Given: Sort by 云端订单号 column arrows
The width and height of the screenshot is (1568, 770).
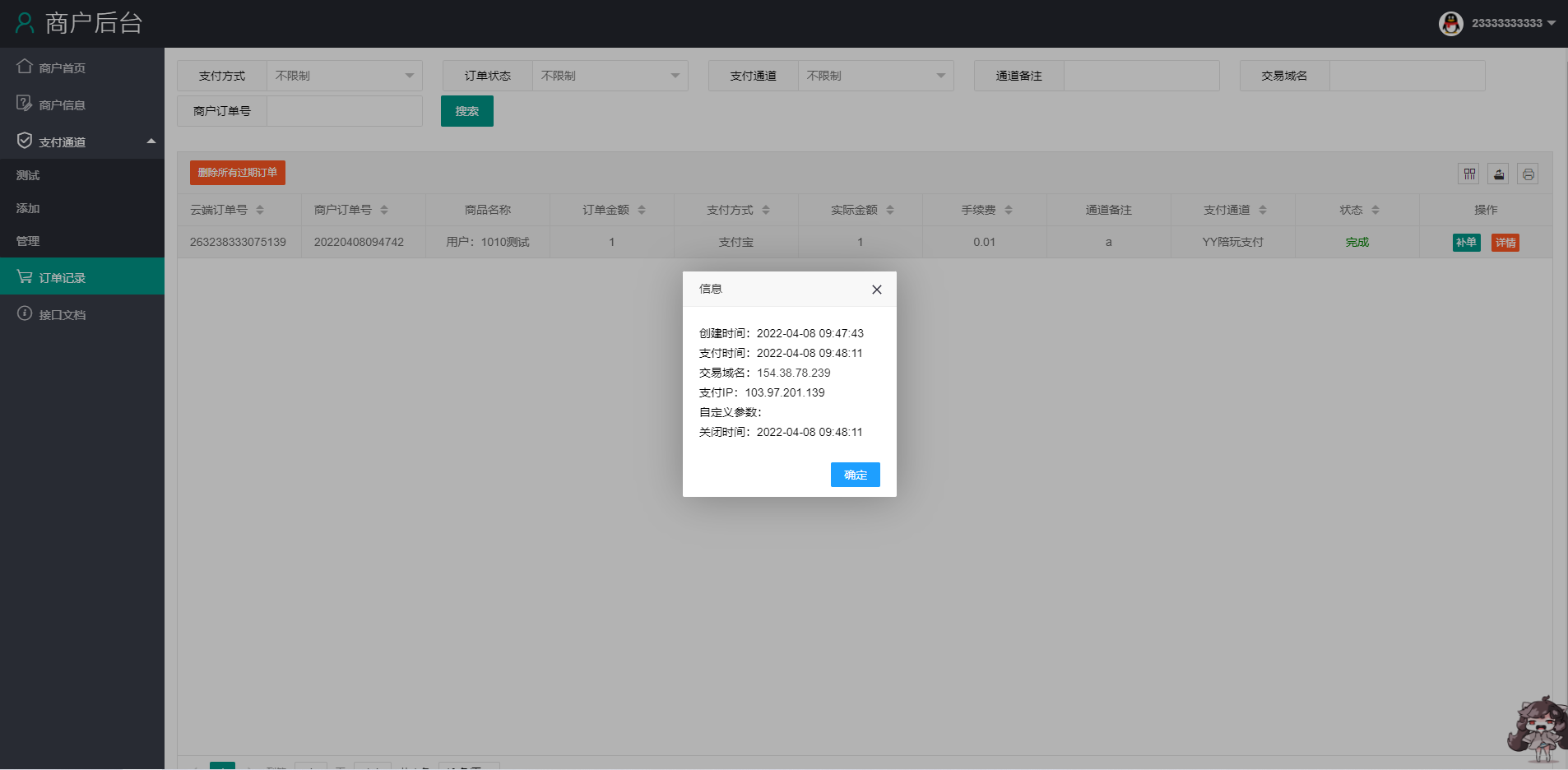Looking at the screenshot, I should click(260, 210).
